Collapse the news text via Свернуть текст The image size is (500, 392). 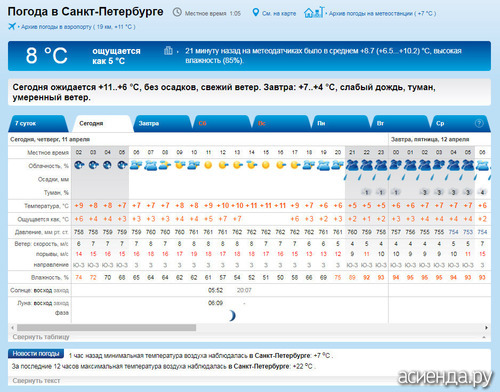pyautogui.click(x=36, y=380)
